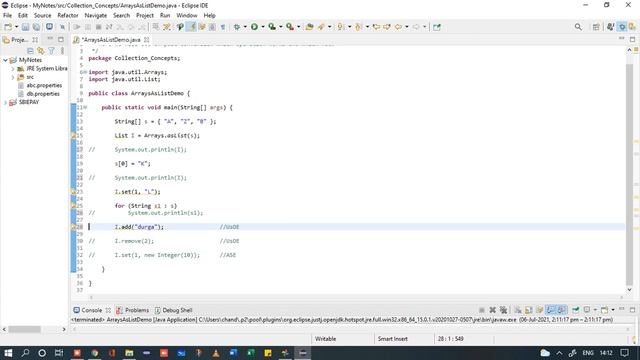640x360 pixels.
Task: Expand the src folder node
Action: (13, 77)
